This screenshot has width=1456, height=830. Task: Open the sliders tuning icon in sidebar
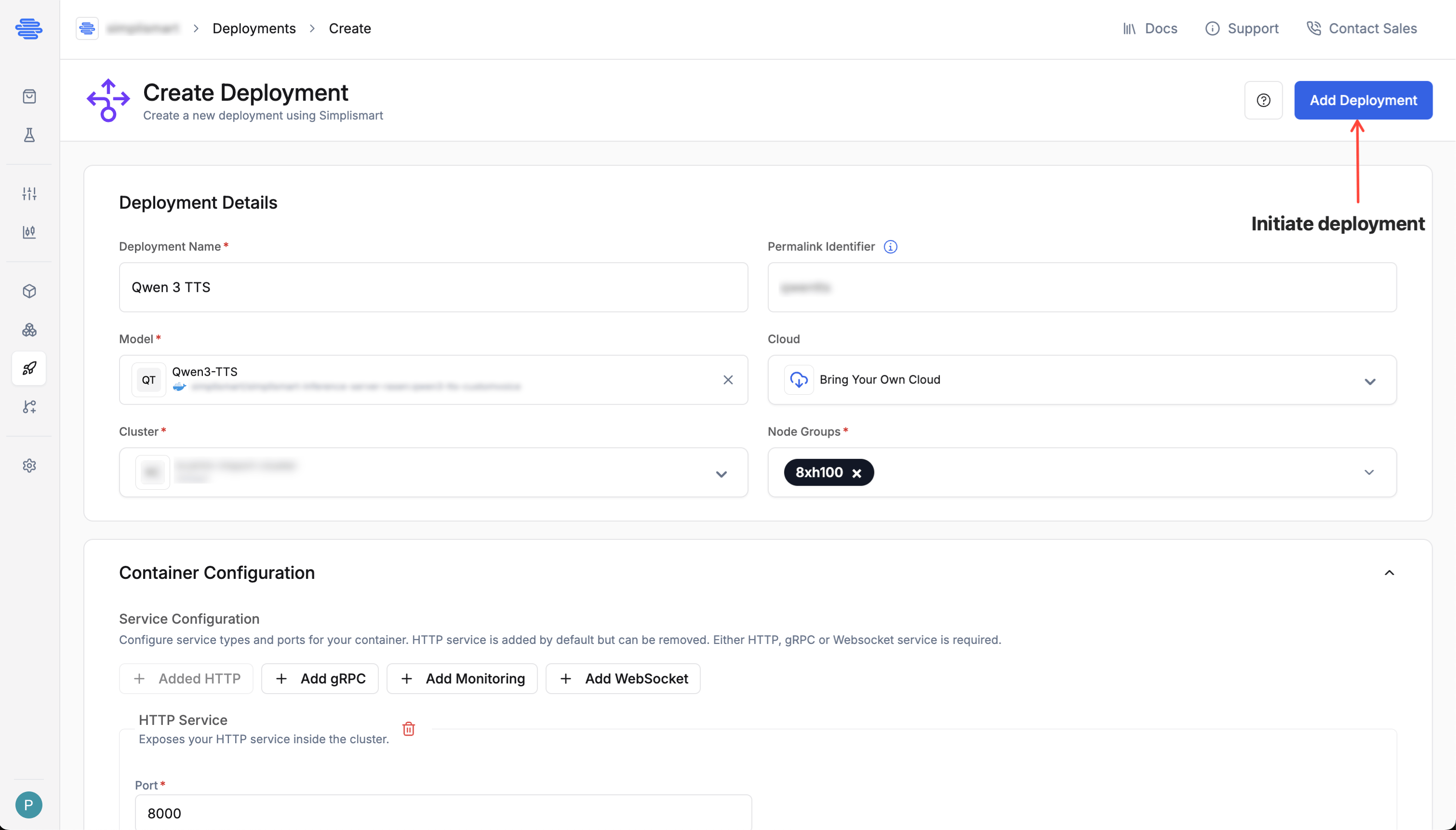pyautogui.click(x=29, y=193)
